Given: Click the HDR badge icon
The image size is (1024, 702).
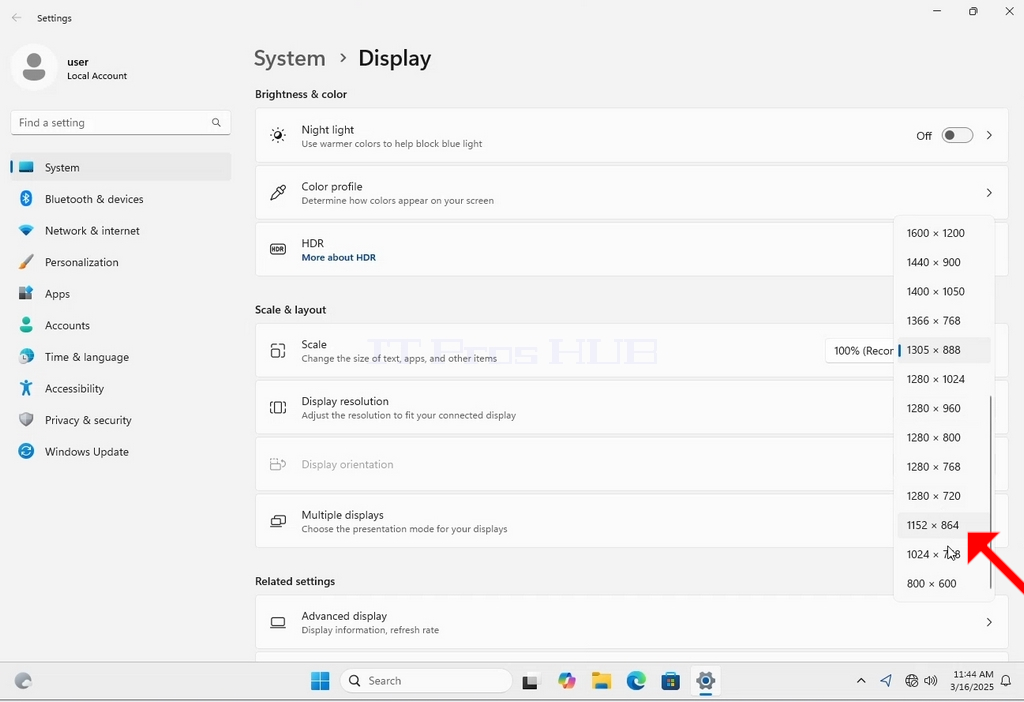Looking at the screenshot, I should pos(278,249).
